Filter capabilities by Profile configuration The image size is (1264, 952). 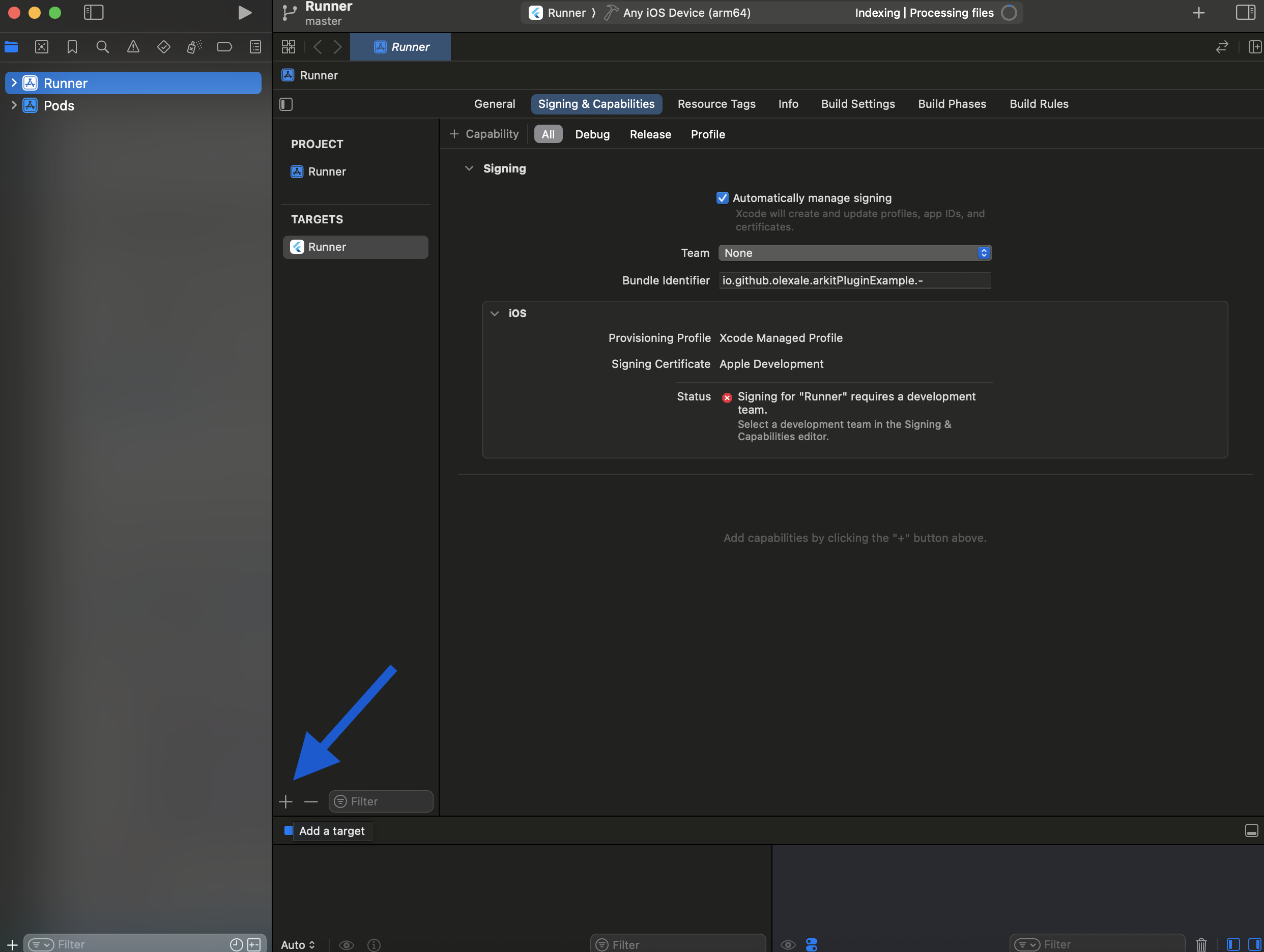point(707,134)
